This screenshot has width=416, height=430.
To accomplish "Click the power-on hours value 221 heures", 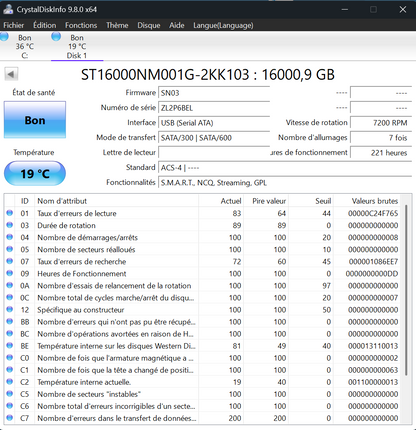I will 381,153.
